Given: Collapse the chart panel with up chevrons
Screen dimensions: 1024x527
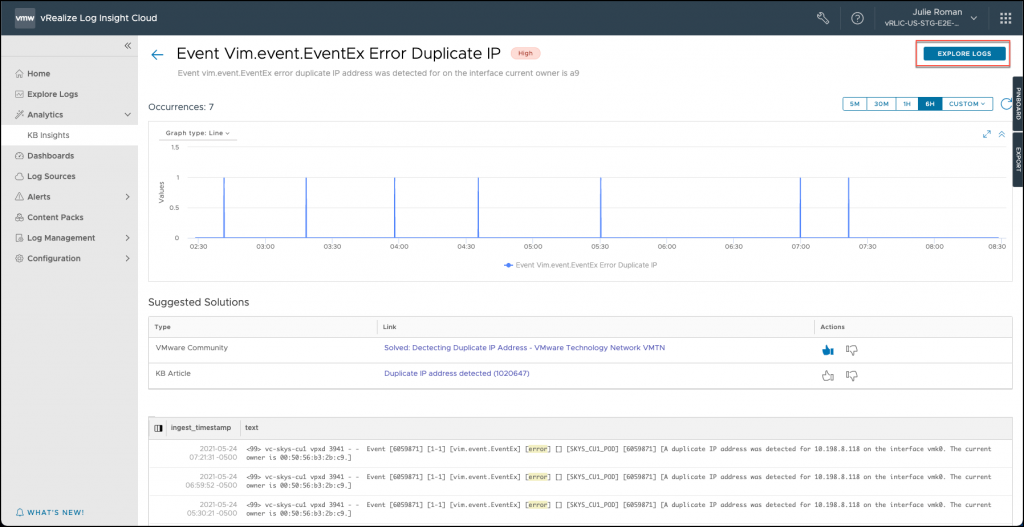Looking at the screenshot, I should pyautogui.click(x=1001, y=134).
